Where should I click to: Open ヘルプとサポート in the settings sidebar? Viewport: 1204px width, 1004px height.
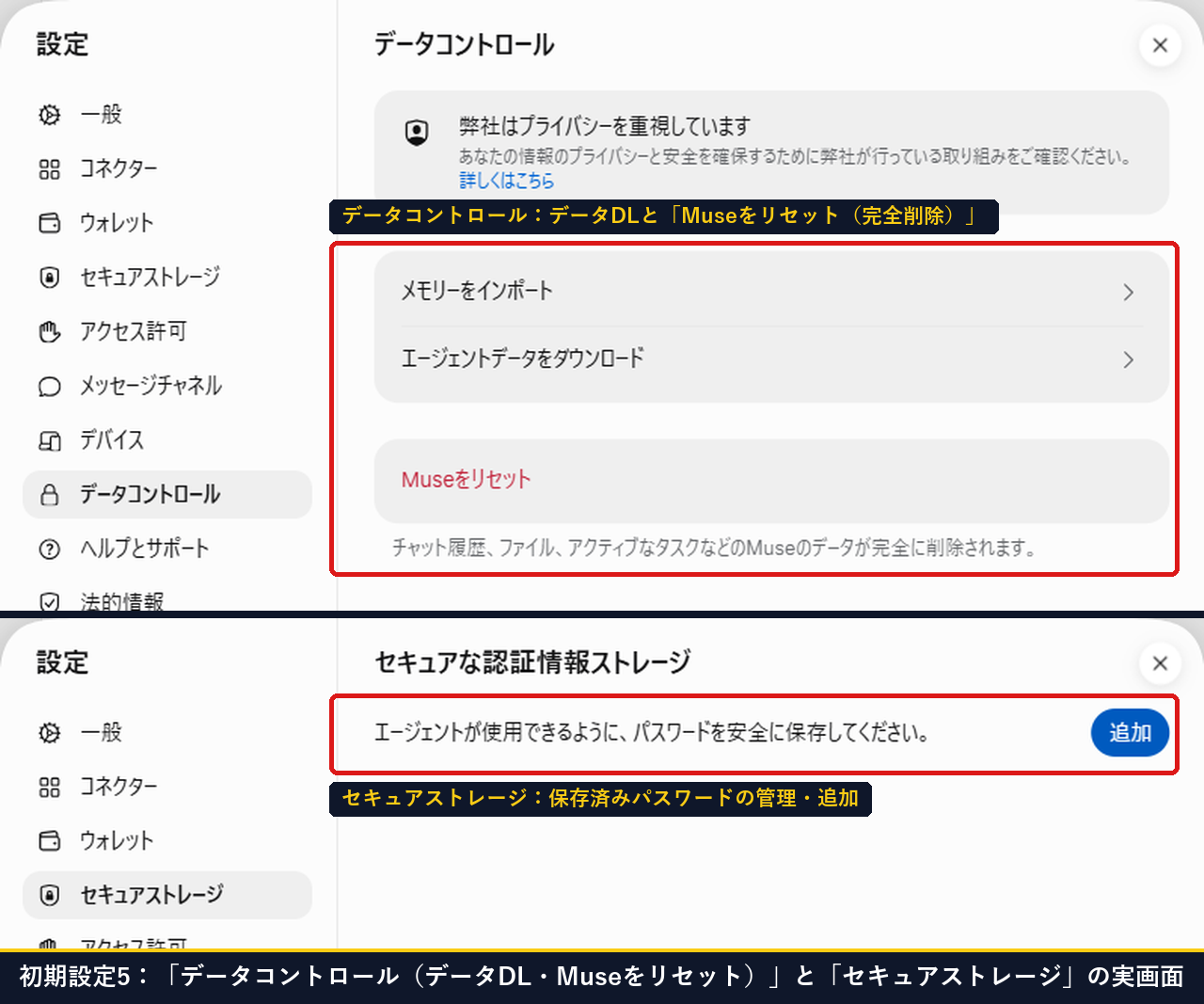[167, 550]
